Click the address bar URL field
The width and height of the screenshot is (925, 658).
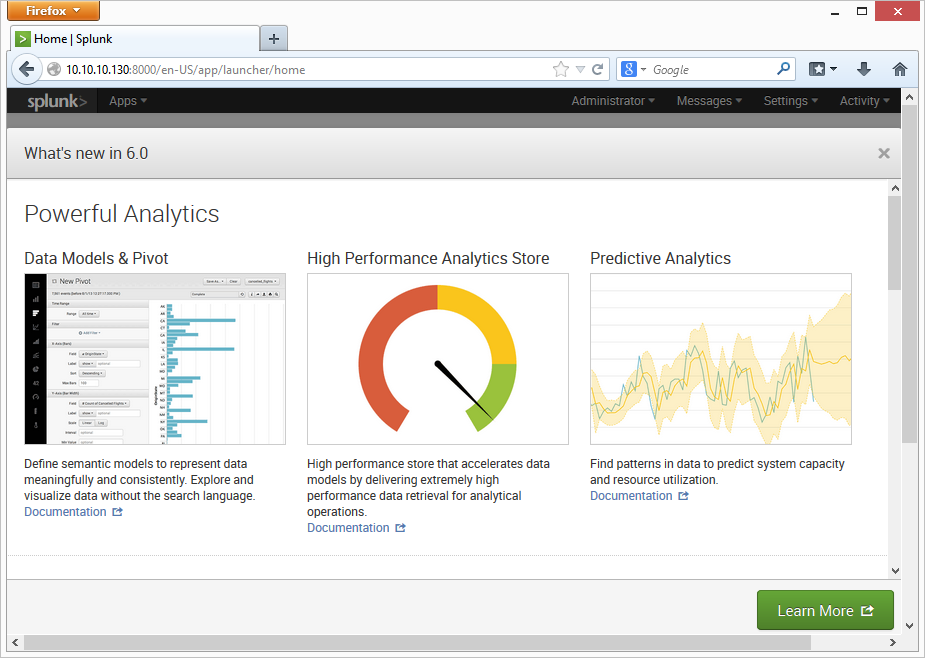(307, 70)
